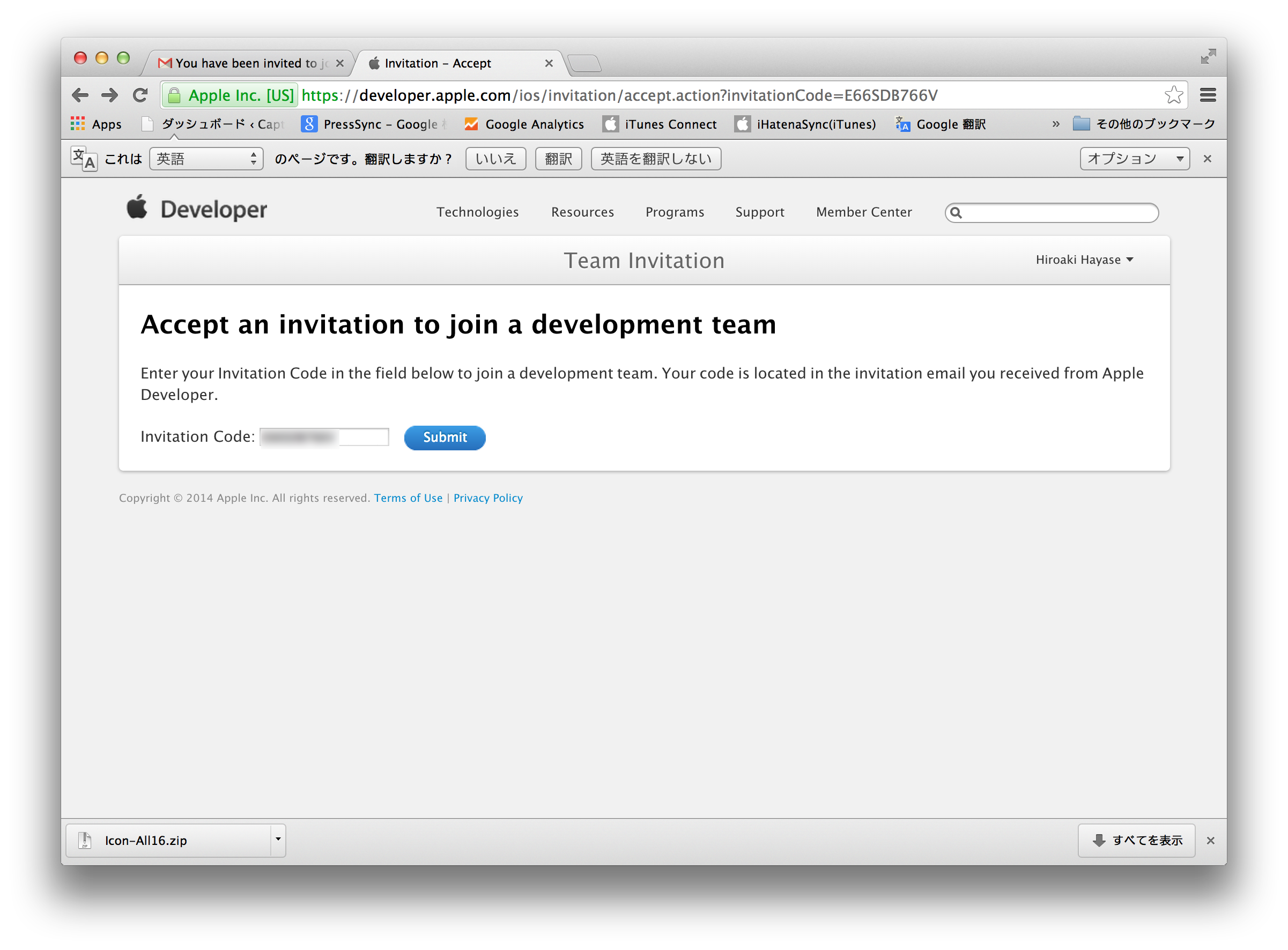Expand the オプション dropdown

pyautogui.click(x=1134, y=159)
